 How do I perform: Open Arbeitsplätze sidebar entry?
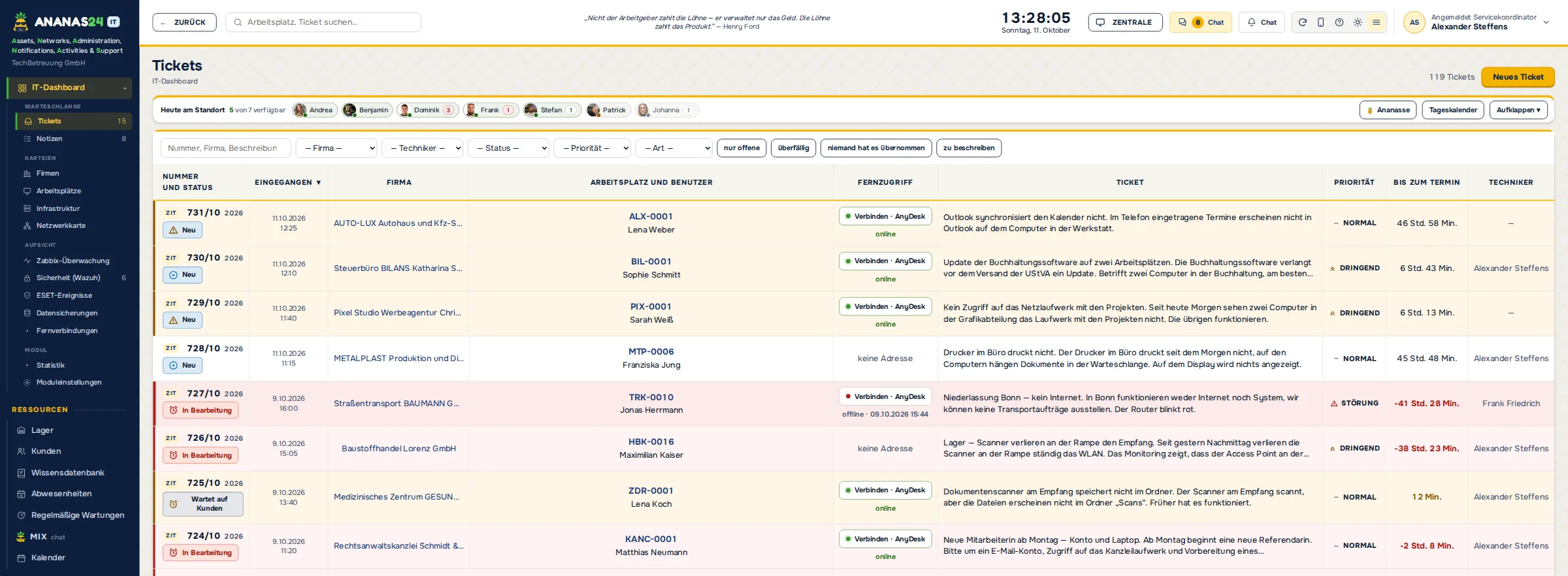pyautogui.click(x=74, y=191)
